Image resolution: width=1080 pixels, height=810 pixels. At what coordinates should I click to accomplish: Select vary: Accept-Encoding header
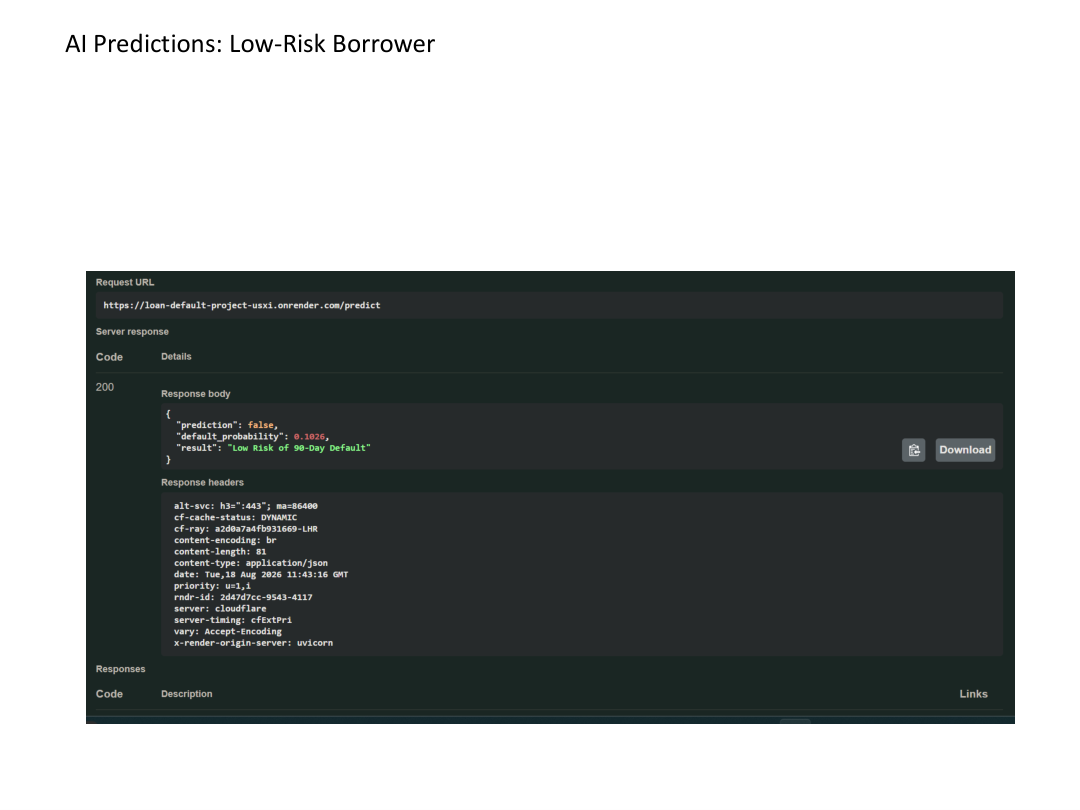(228, 632)
